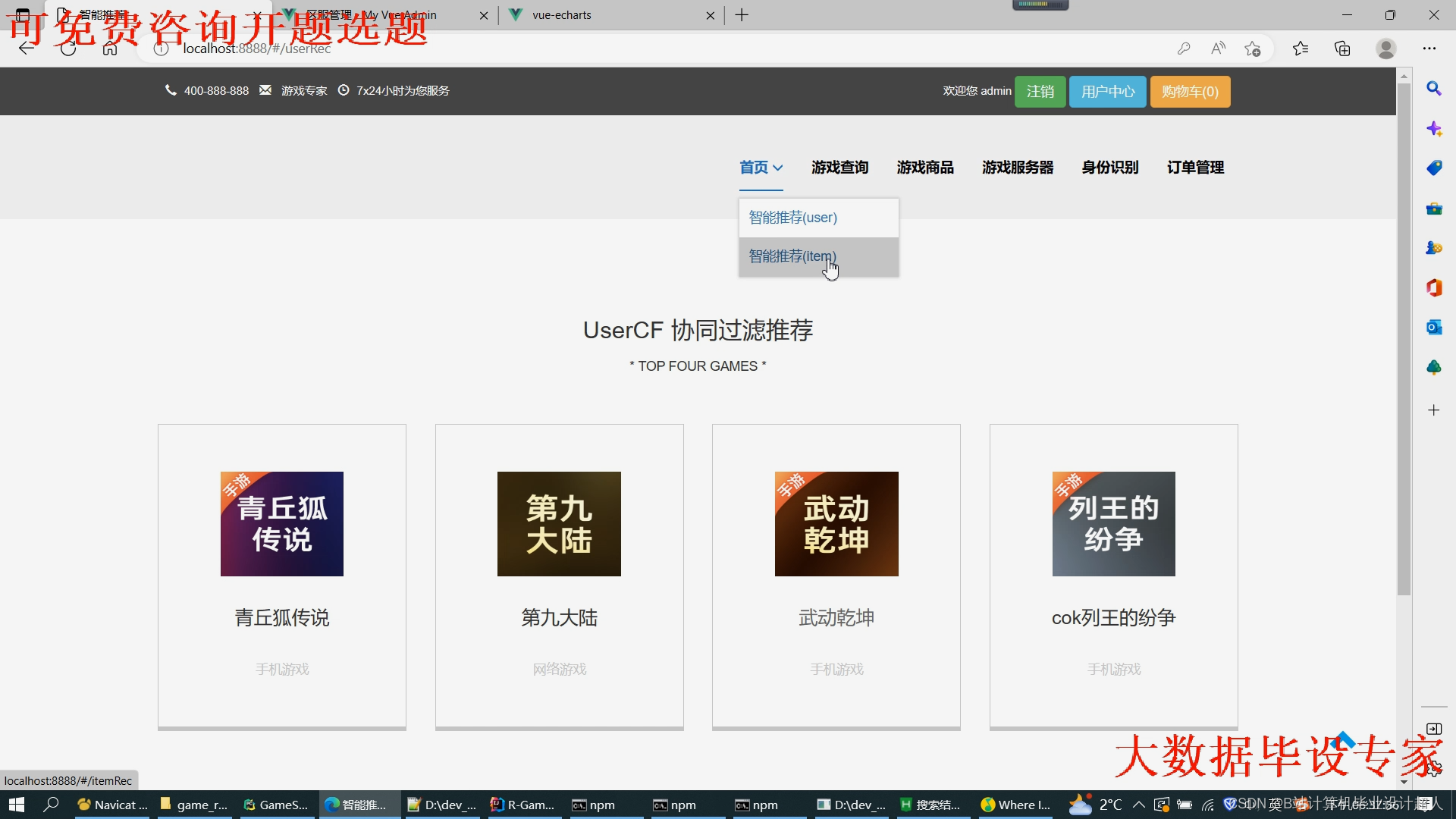Show hidden system tray icons
Image resolution: width=1456 pixels, height=819 pixels.
[1138, 805]
